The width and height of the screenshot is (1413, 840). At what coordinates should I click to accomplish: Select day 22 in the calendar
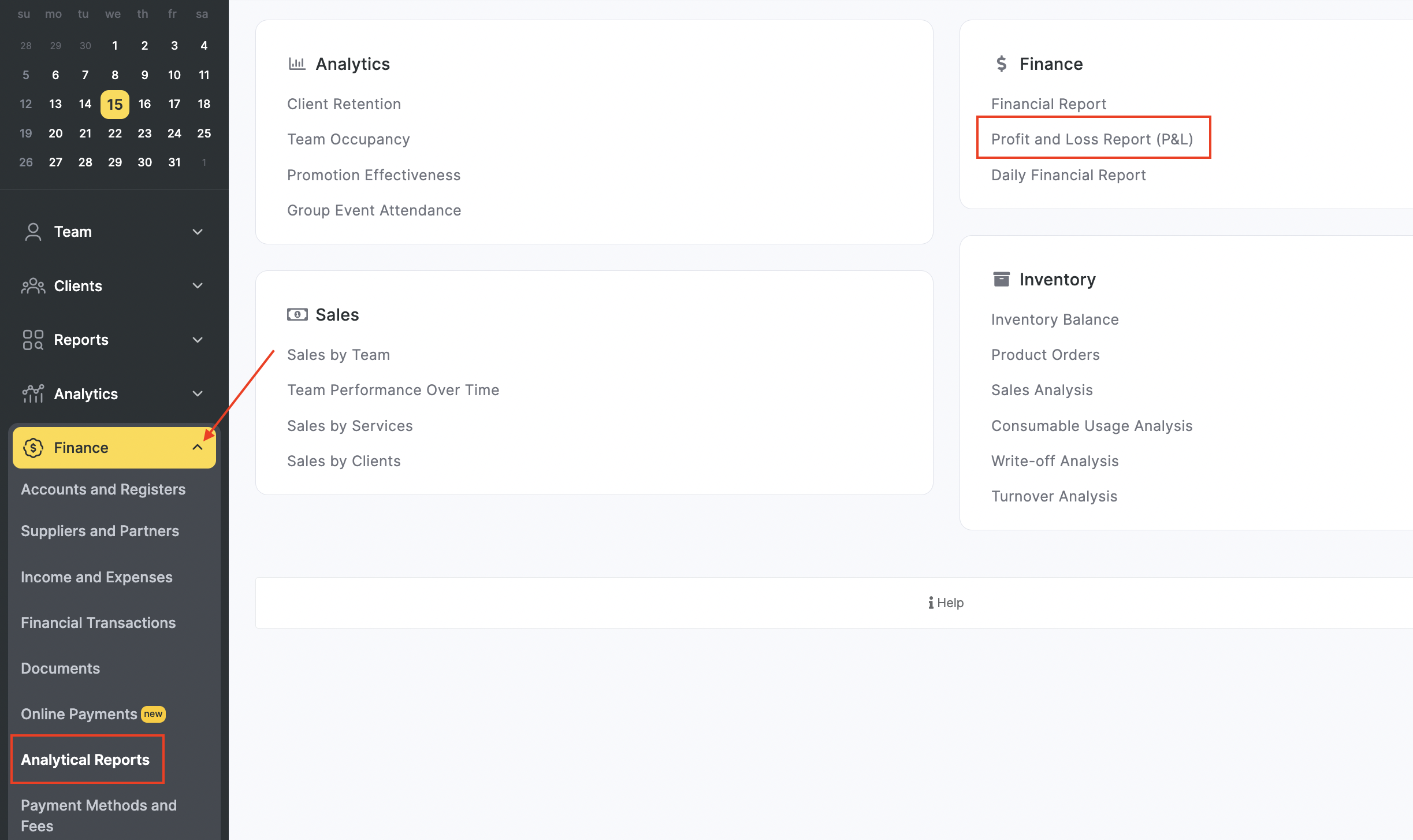[115, 133]
